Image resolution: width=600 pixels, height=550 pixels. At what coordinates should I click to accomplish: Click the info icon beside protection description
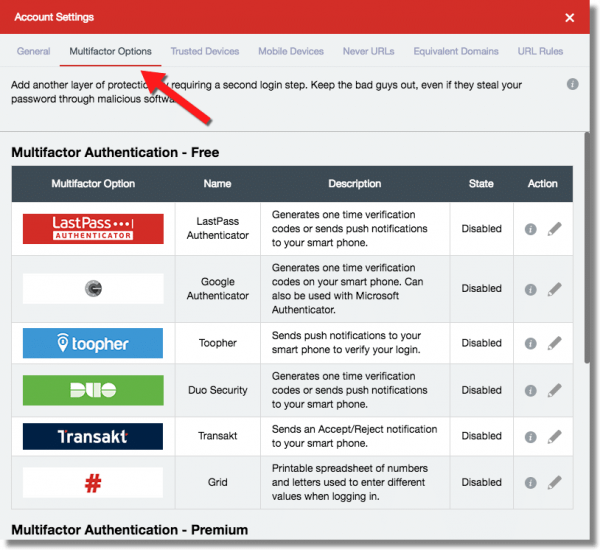tap(572, 84)
